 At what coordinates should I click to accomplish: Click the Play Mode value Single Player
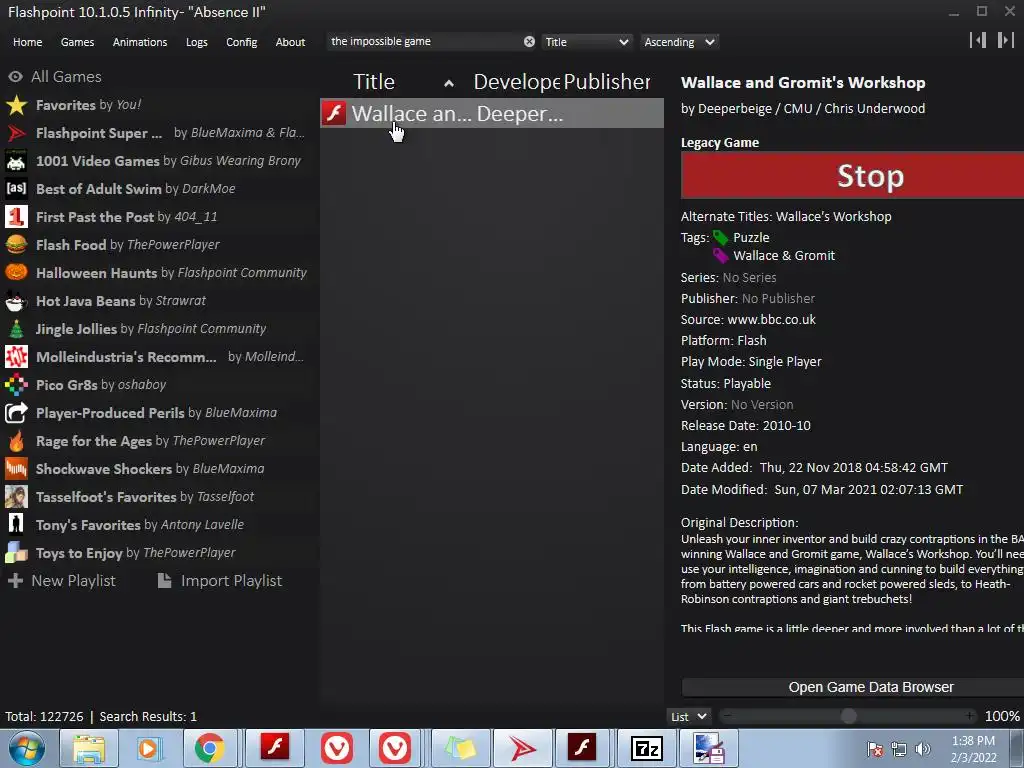[785, 362]
